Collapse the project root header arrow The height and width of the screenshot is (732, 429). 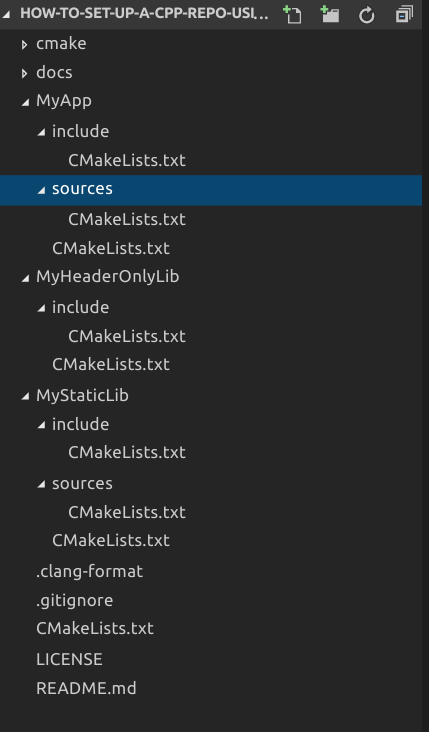coord(6,14)
